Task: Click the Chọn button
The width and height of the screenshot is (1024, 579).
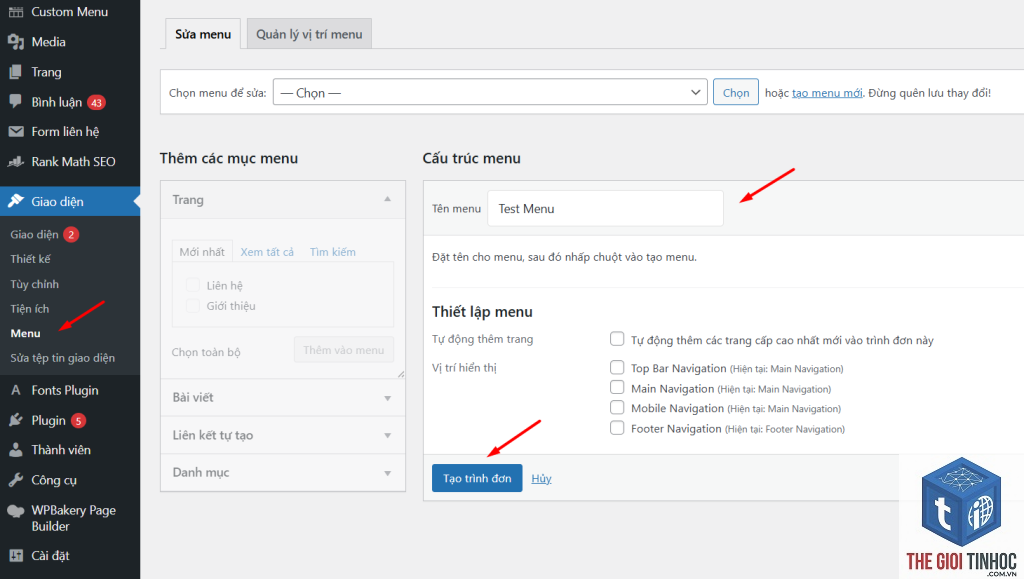Action: tap(735, 92)
